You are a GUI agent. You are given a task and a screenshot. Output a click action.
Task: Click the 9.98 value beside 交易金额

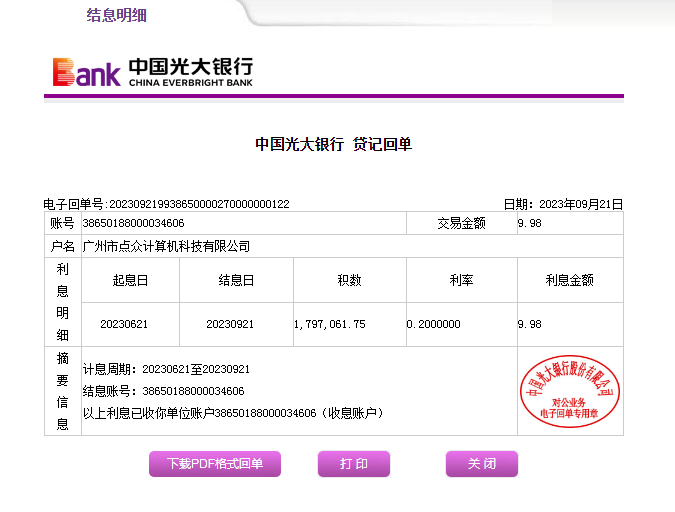(530, 223)
